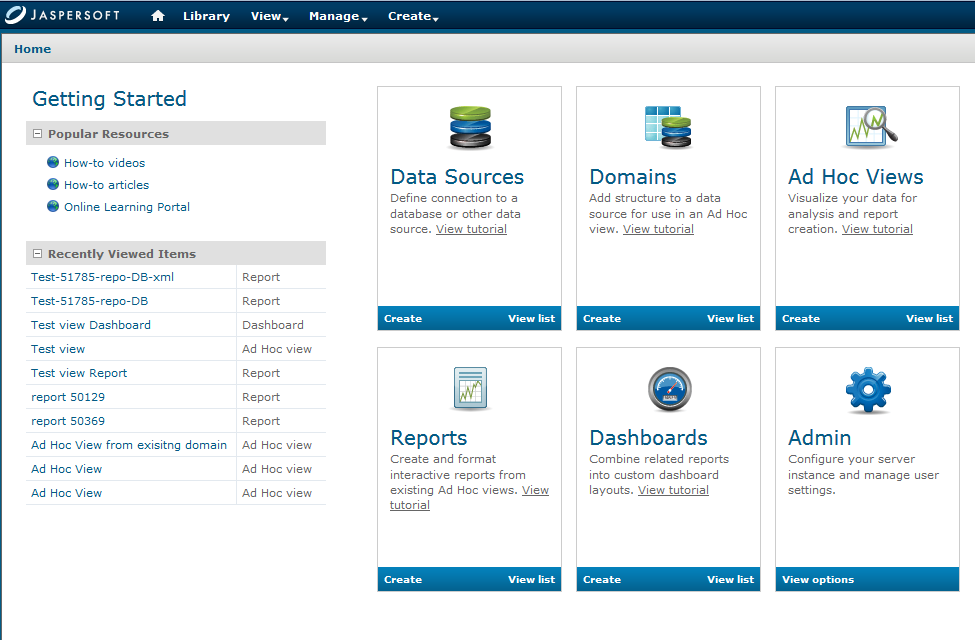Viewport: 975px width, 640px height.
Task: Collapse the Recently Viewed Items section
Action: pos(37,254)
